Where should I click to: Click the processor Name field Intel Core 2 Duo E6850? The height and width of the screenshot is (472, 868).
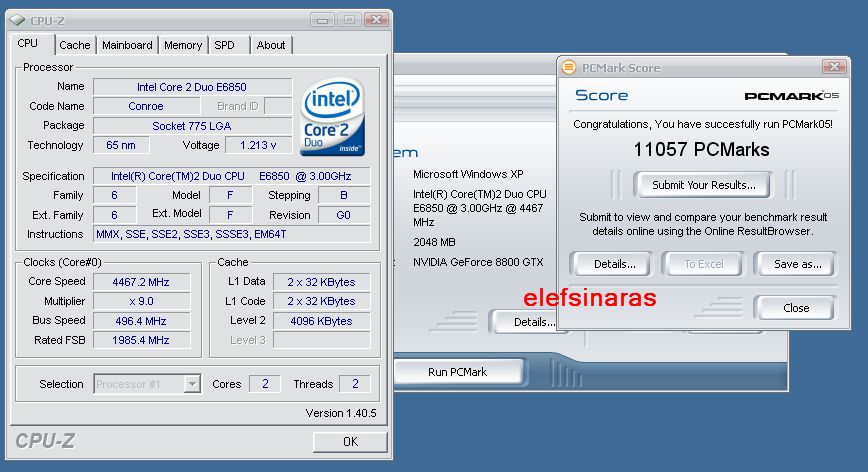192,87
